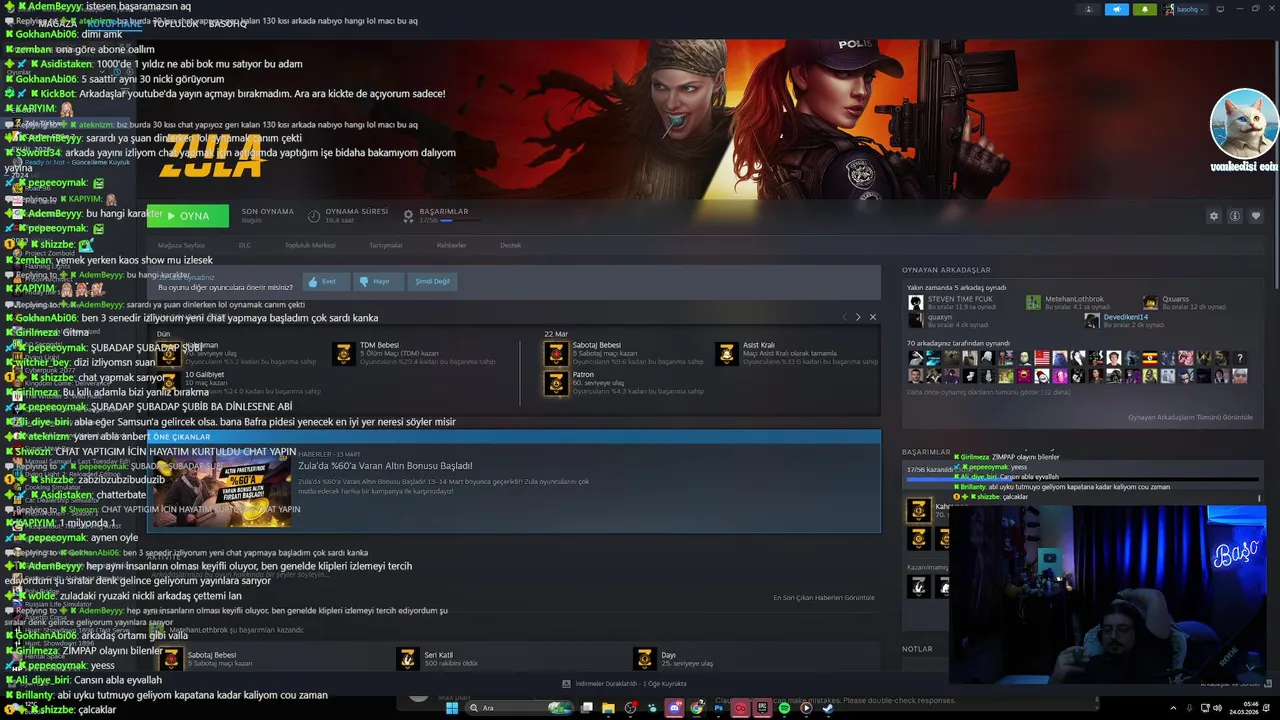Click the taskbar Ara search box
The width and height of the screenshot is (1280, 720).
(x=521, y=708)
